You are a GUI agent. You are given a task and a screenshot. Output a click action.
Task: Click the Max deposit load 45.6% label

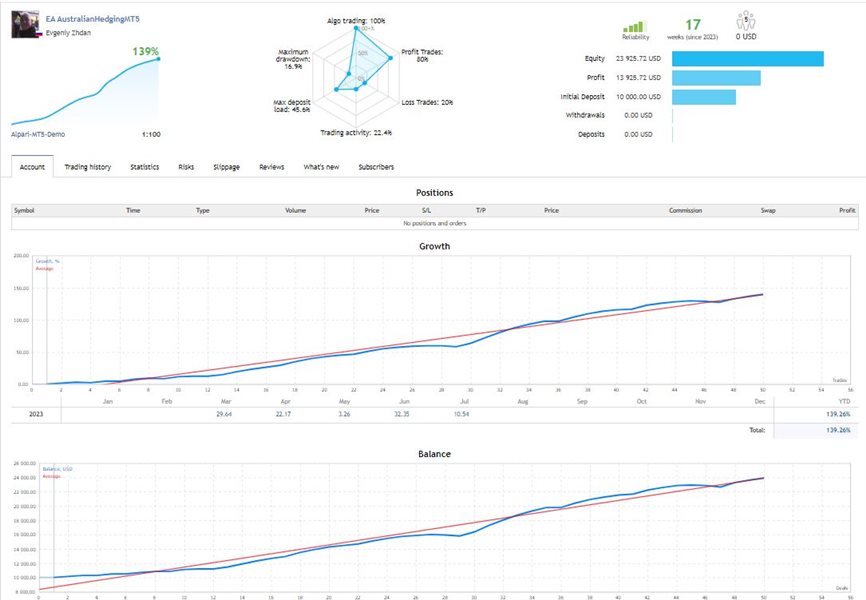click(x=292, y=106)
